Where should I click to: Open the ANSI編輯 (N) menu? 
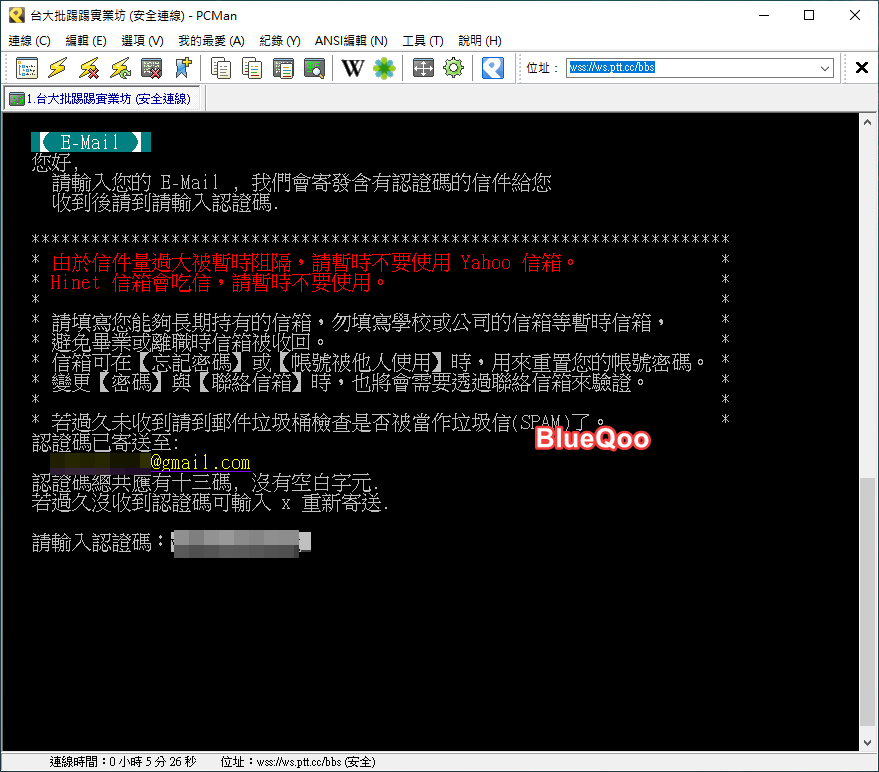351,41
